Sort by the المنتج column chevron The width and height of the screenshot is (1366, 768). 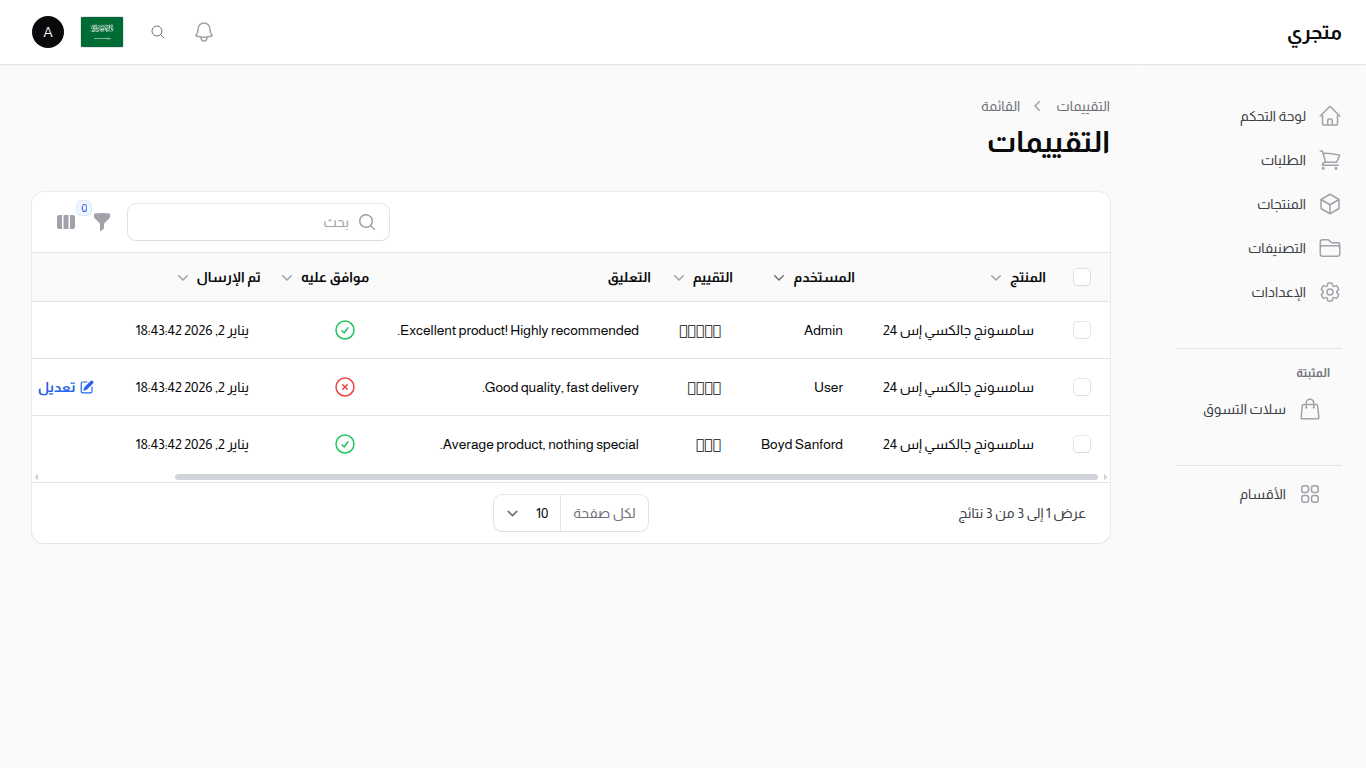click(x=996, y=277)
